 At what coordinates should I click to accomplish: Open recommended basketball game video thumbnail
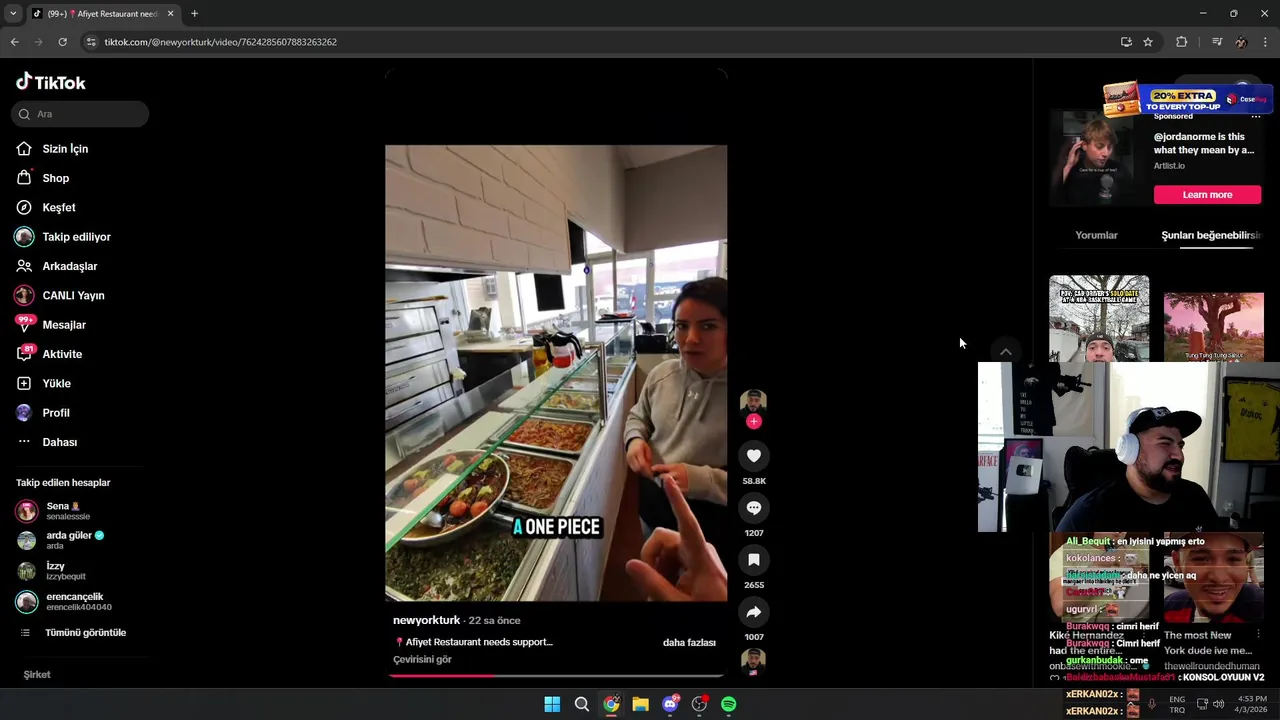point(1099,318)
